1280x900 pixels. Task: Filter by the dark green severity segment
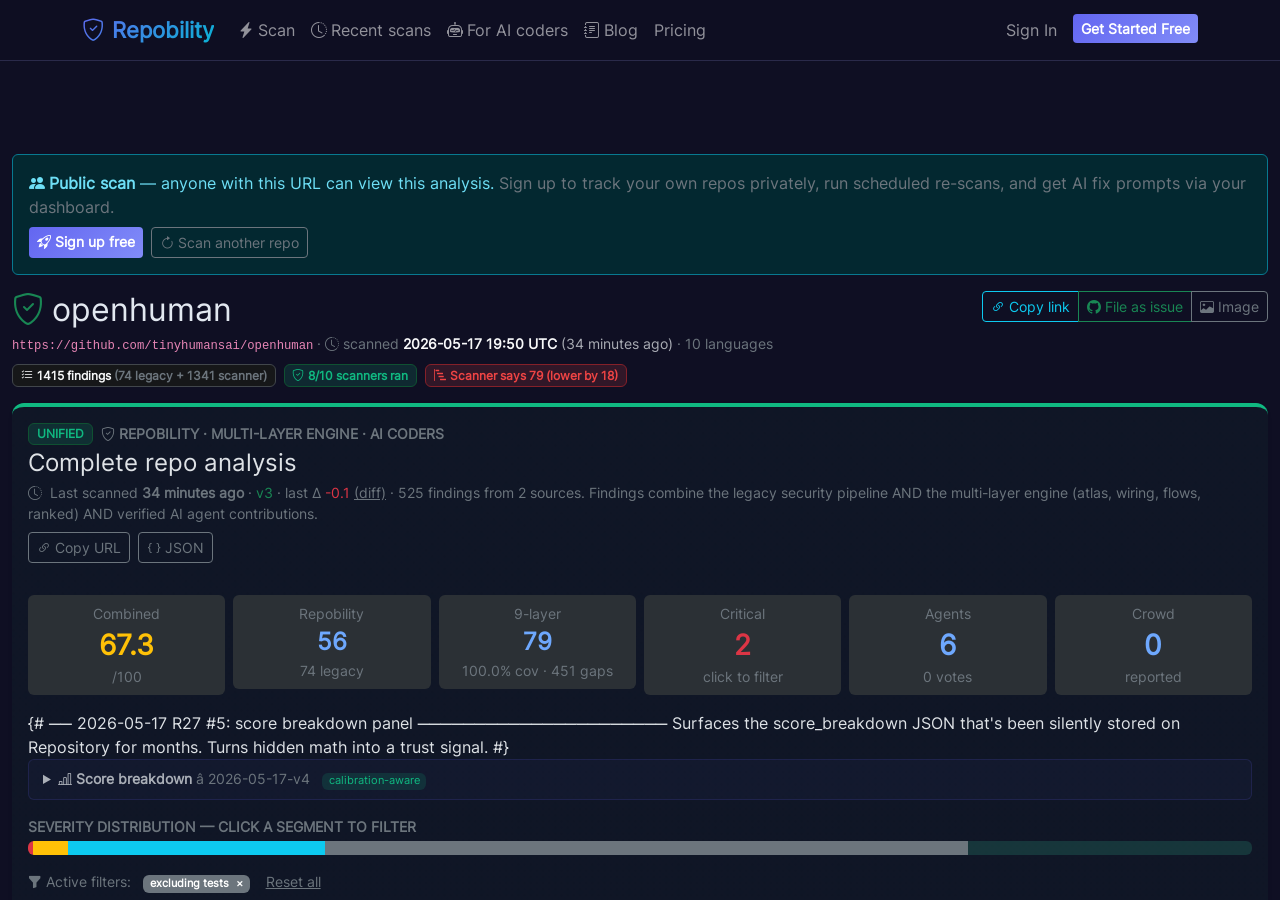pyautogui.click(x=1110, y=848)
